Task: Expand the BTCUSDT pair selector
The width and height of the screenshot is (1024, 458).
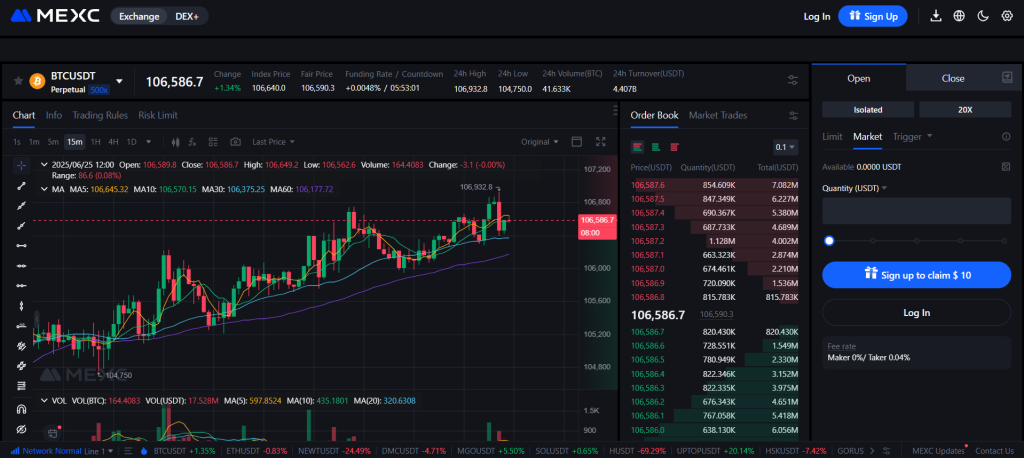Action: (120, 81)
